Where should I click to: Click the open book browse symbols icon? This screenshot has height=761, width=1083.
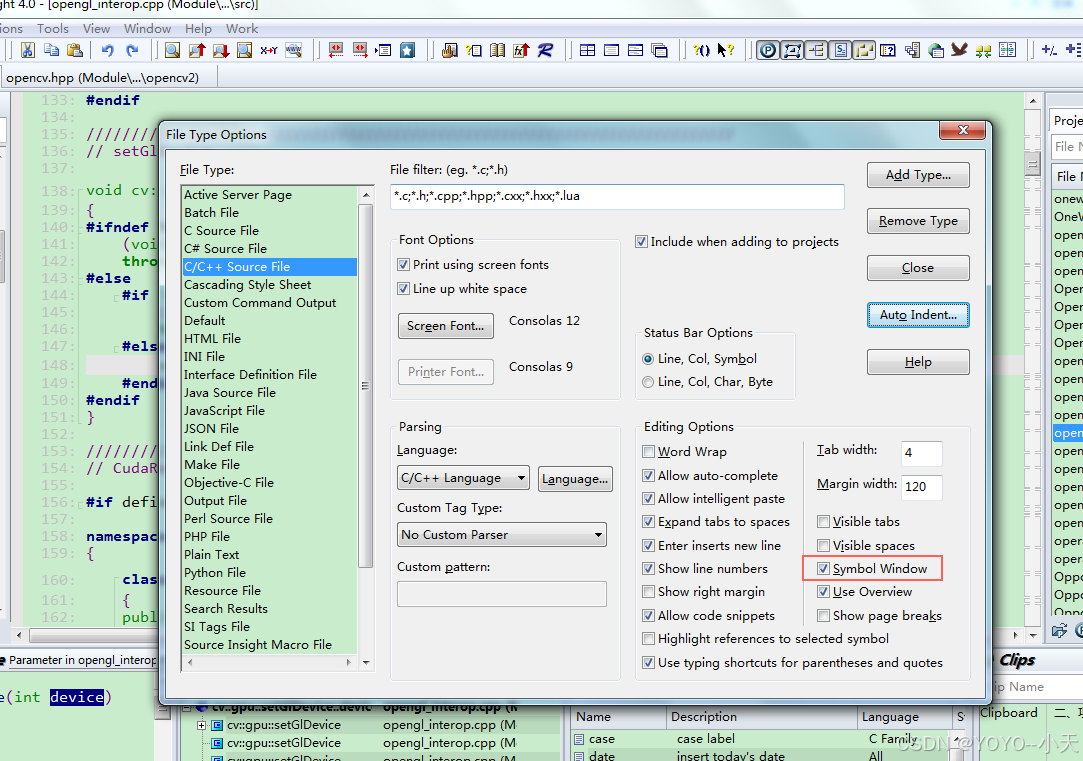click(x=497, y=50)
